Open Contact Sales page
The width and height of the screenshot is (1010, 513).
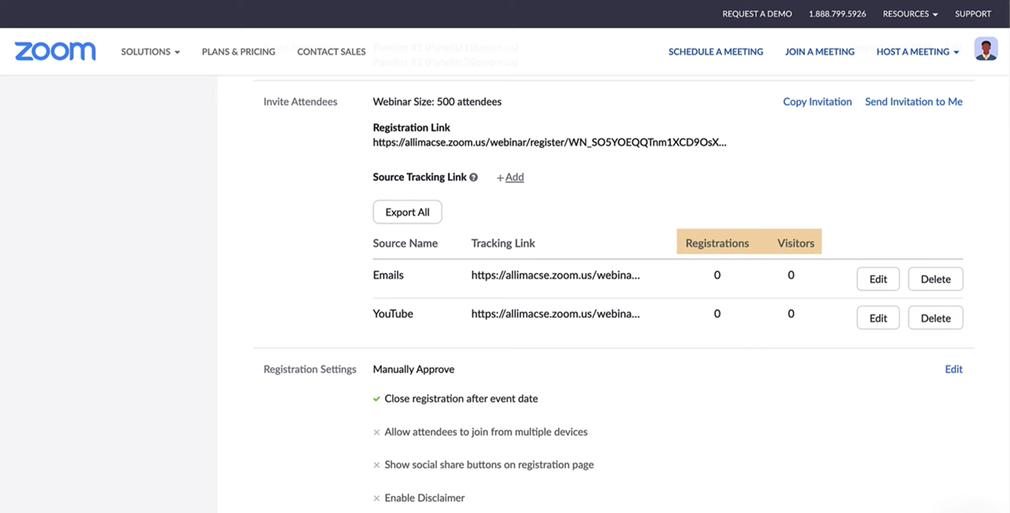click(x=331, y=52)
